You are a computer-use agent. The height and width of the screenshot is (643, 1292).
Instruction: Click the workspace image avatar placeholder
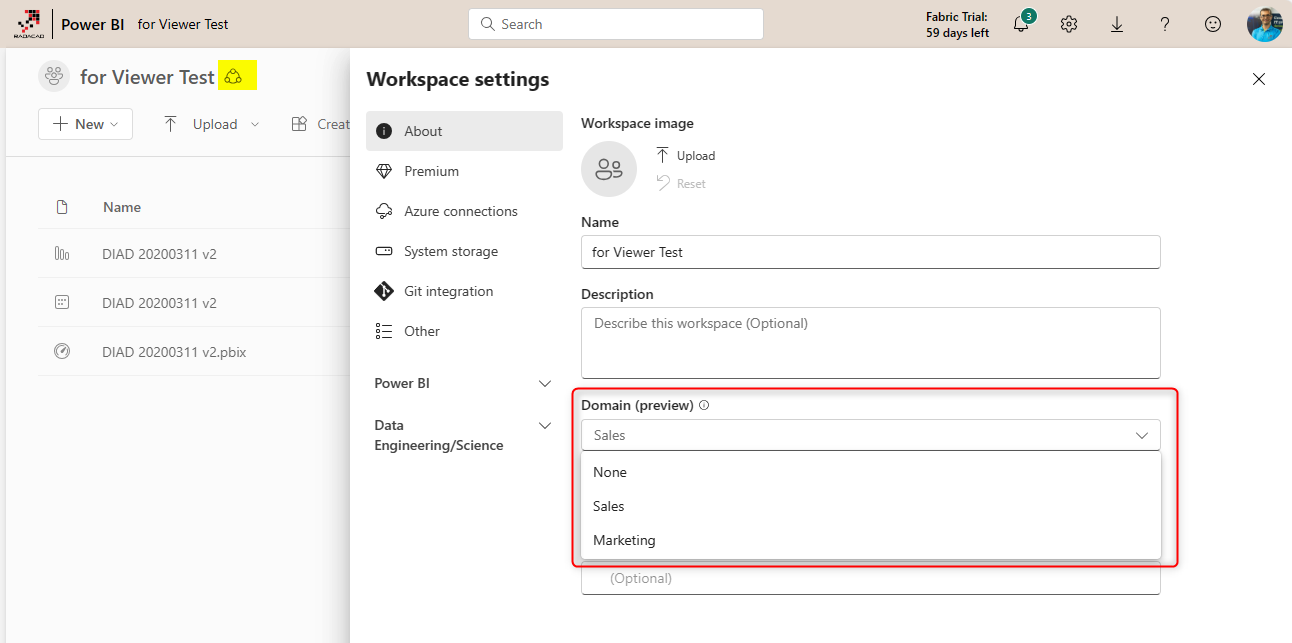[608, 169]
